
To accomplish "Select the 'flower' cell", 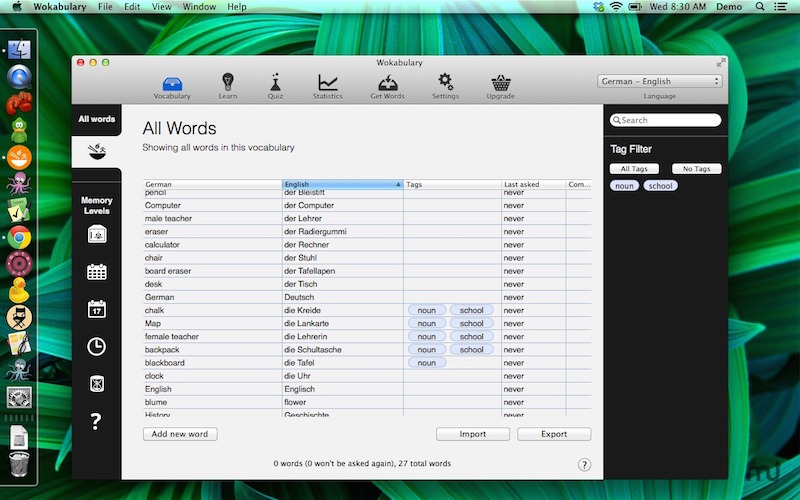I will (342, 403).
